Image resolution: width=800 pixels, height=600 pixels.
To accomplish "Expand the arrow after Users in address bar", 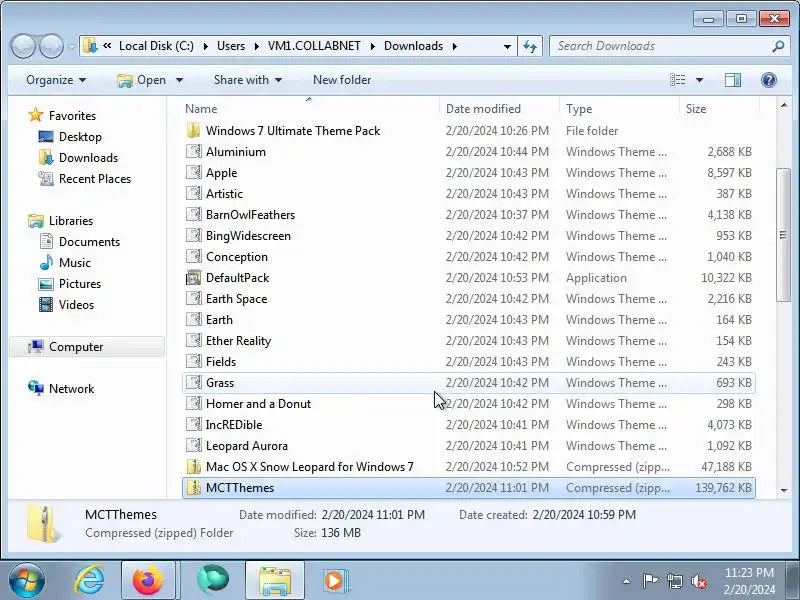I will point(256,46).
